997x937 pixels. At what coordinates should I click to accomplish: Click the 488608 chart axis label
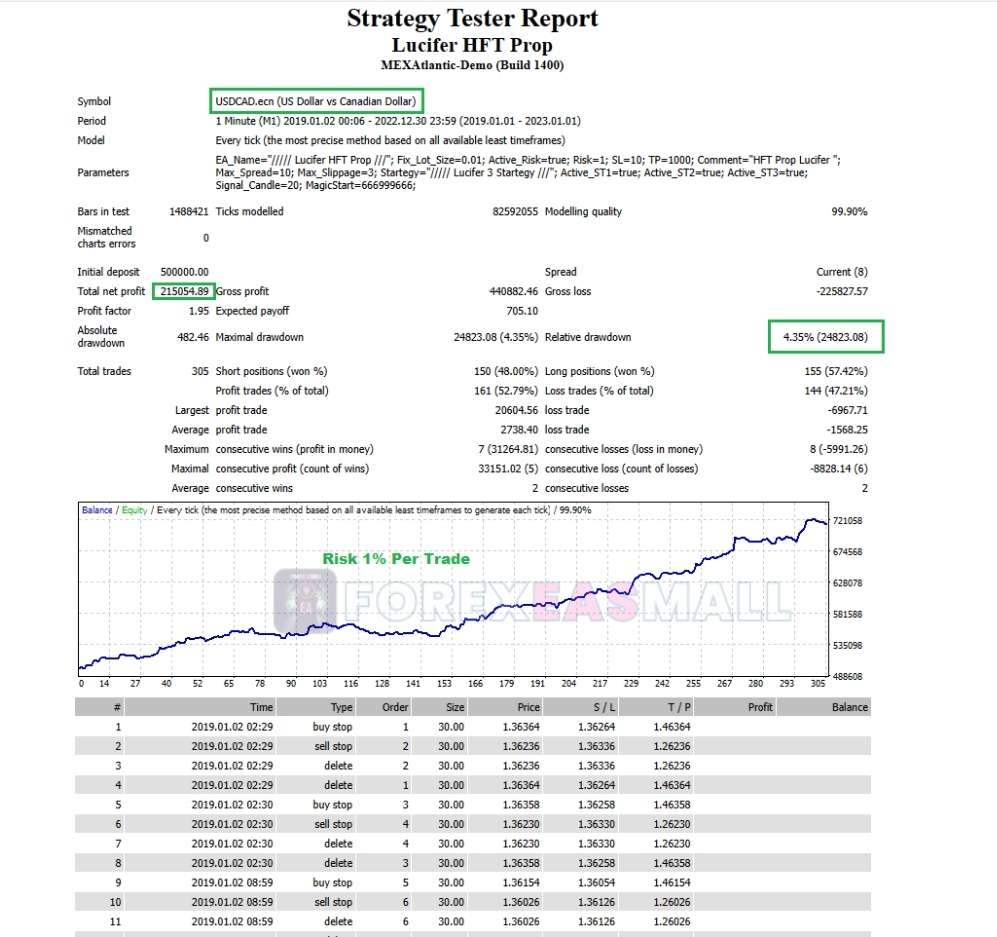point(848,676)
